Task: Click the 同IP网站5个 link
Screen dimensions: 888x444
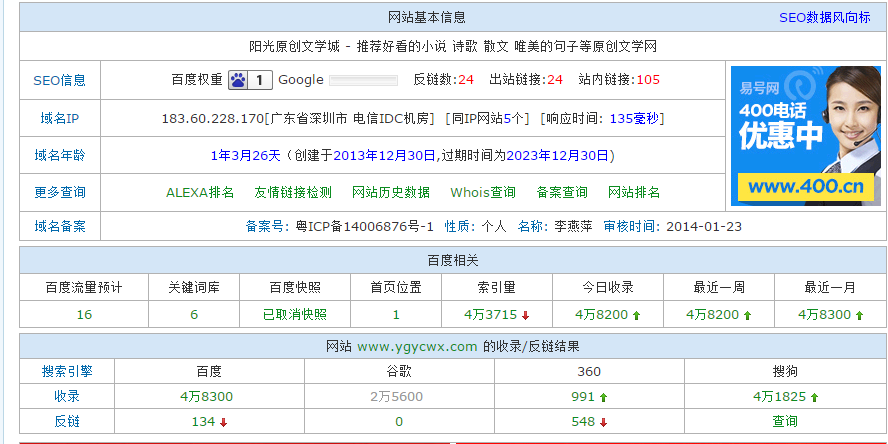Action: pyautogui.click(x=486, y=118)
